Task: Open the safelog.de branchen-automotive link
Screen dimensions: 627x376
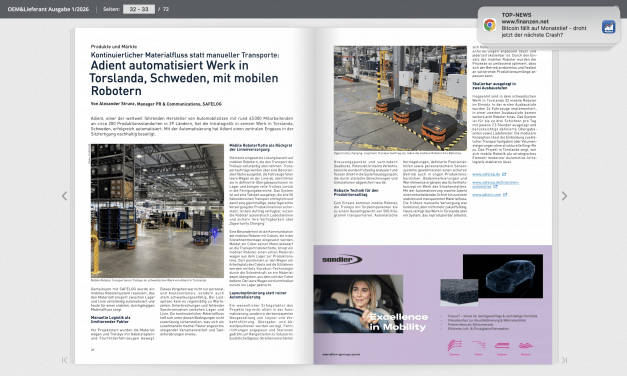Action: (495, 184)
